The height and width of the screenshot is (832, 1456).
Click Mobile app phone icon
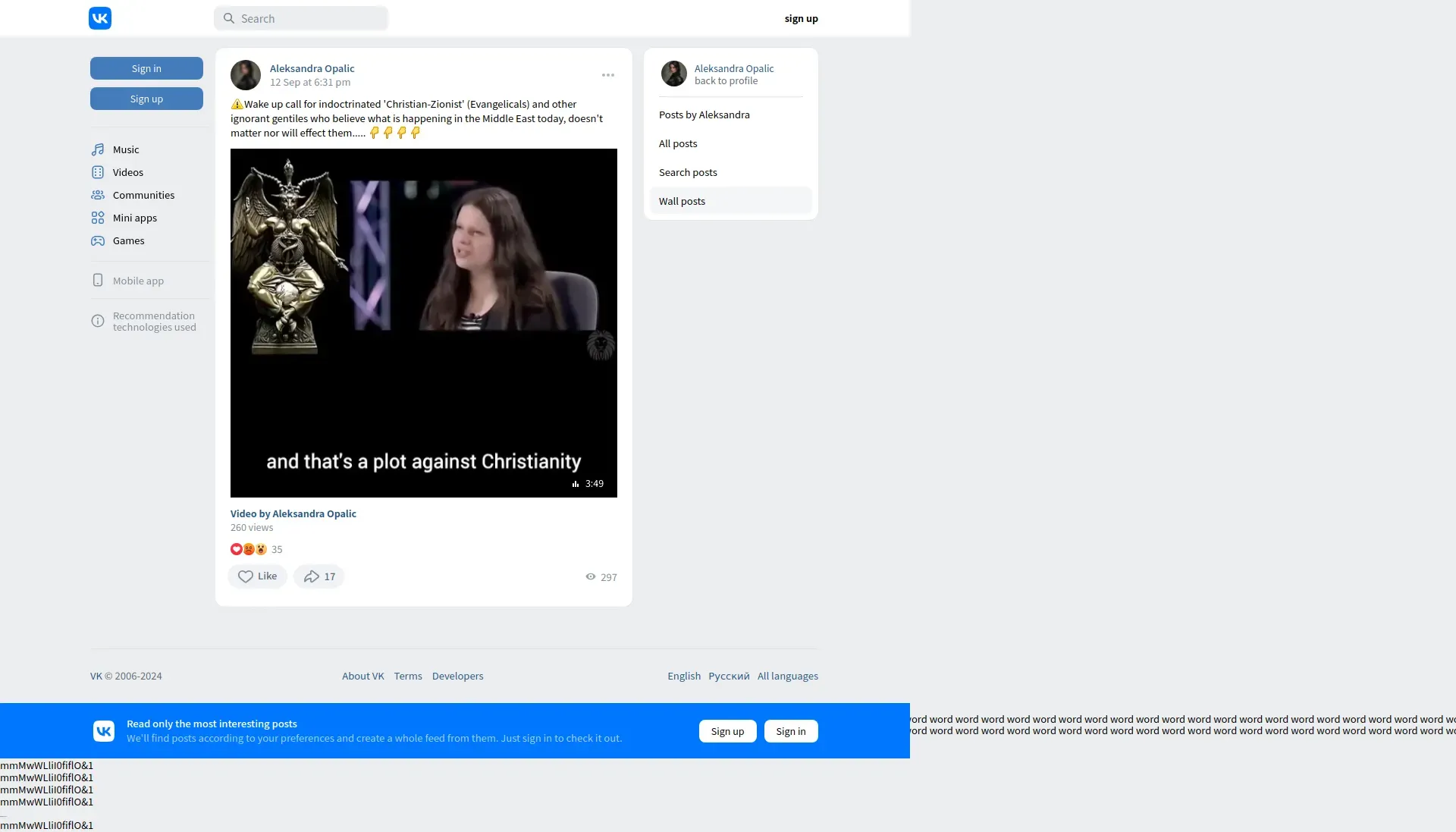98,281
